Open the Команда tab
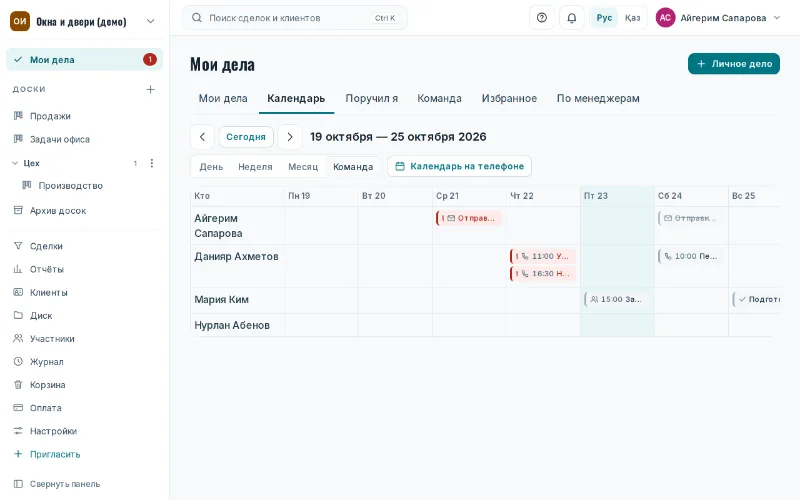The height and width of the screenshot is (500, 800). [439, 98]
